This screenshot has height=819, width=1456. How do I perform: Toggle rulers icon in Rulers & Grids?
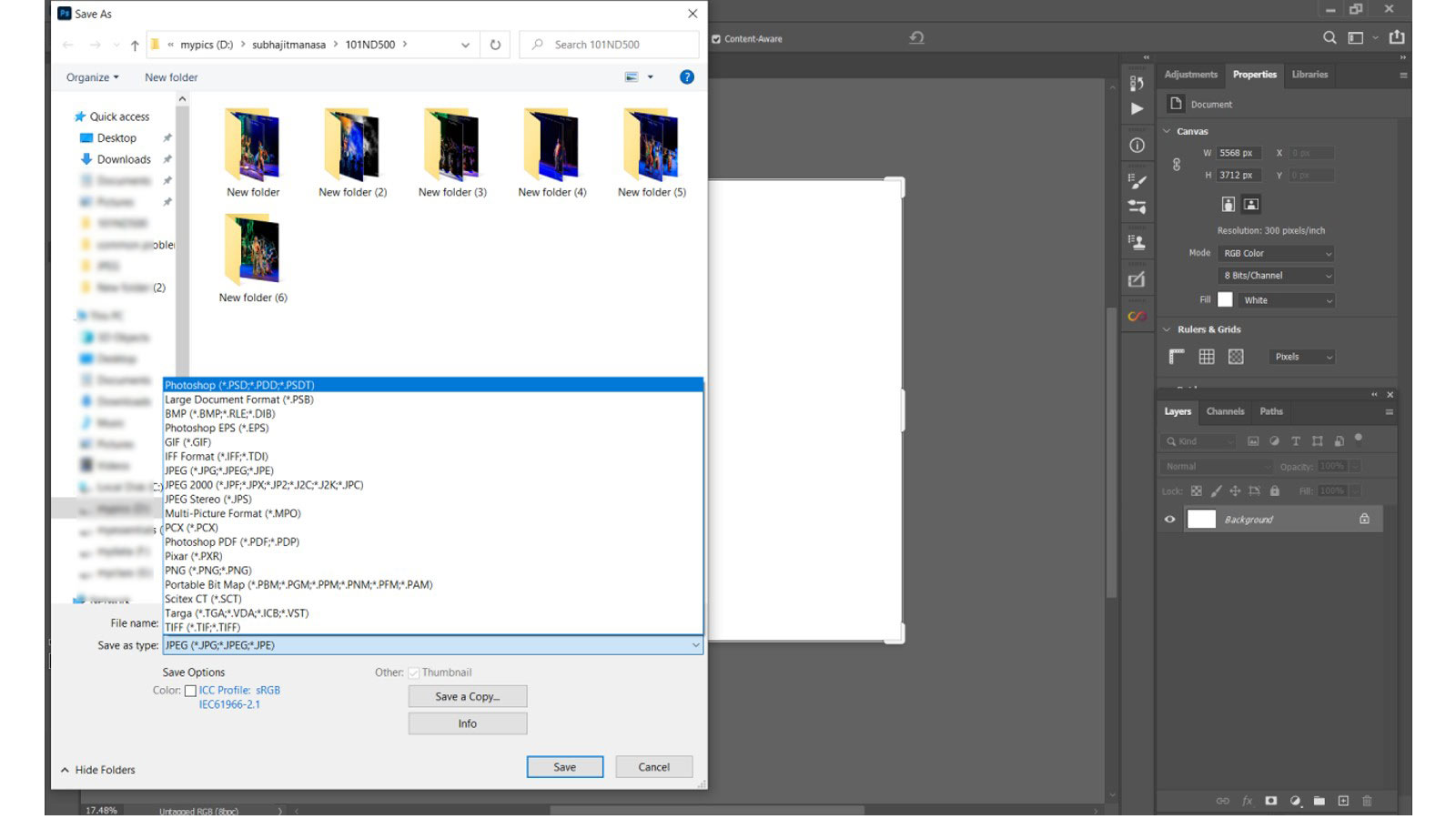point(1177,357)
